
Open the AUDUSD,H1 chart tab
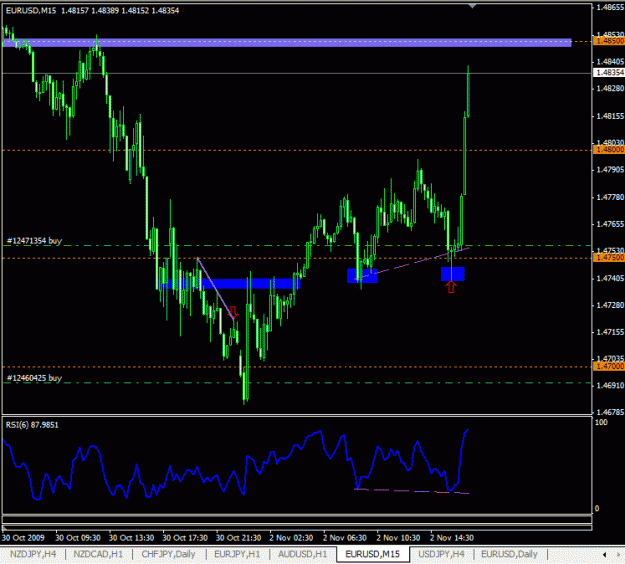point(303,554)
